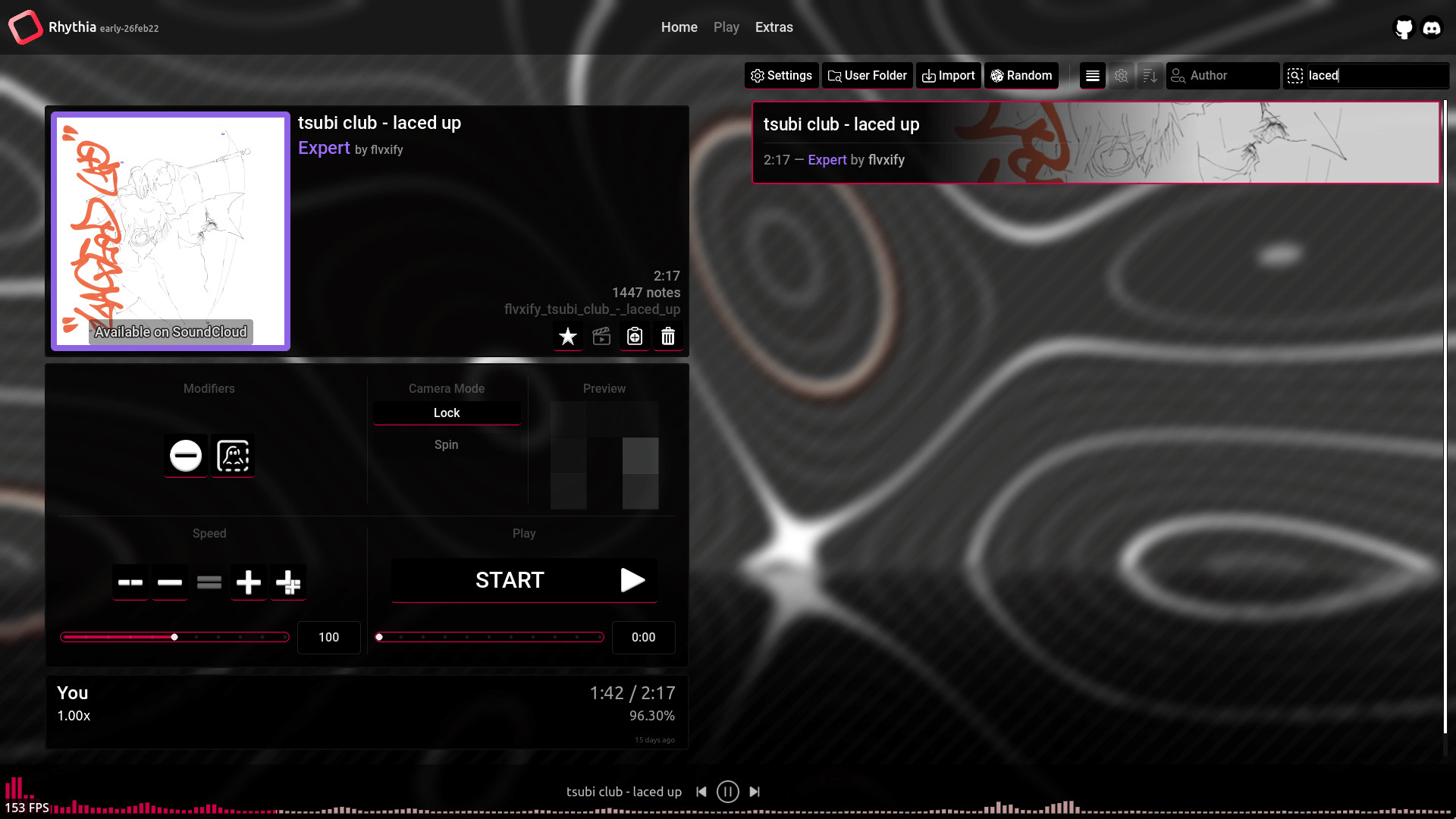The image size is (1456, 819).
Task: Open the video clapperboard icon
Action: pos(601,336)
